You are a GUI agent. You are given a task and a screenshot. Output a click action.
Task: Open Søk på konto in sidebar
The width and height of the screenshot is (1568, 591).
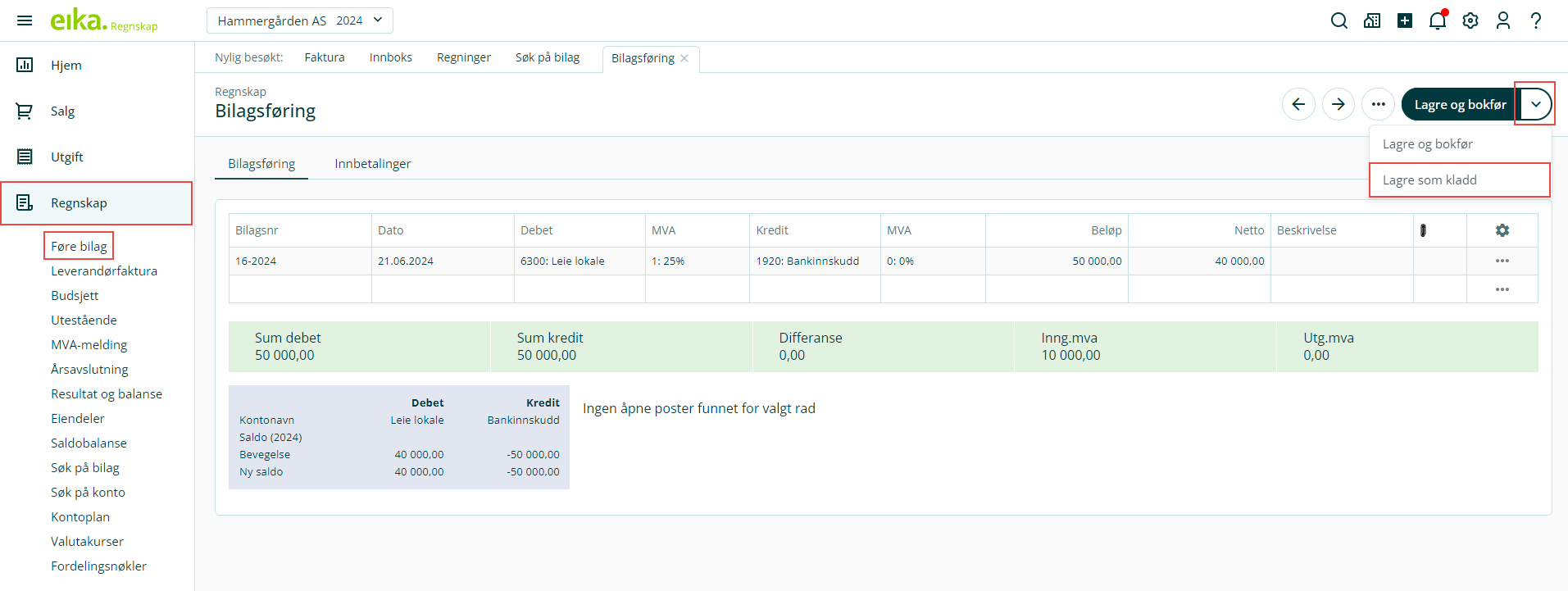(88, 492)
